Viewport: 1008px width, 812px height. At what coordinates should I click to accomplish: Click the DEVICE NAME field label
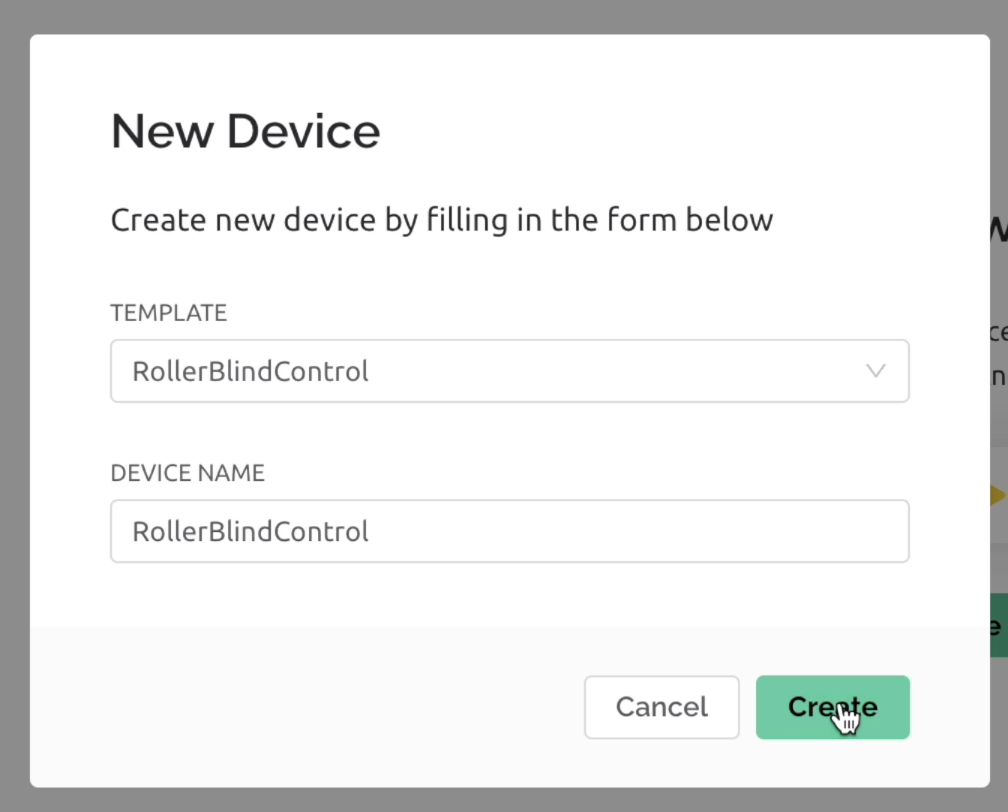point(187,473)
